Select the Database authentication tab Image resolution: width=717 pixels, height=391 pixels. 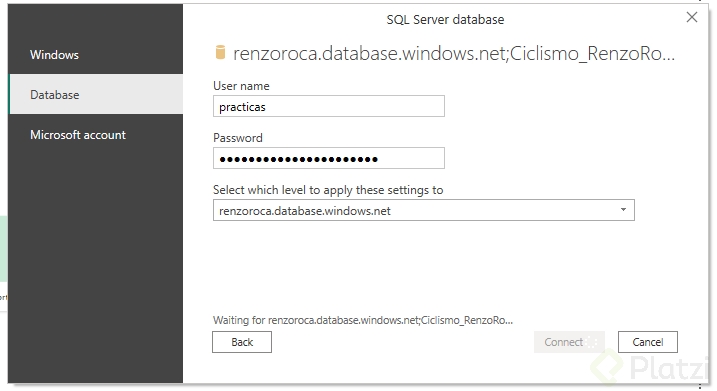[x=96, y=95]
